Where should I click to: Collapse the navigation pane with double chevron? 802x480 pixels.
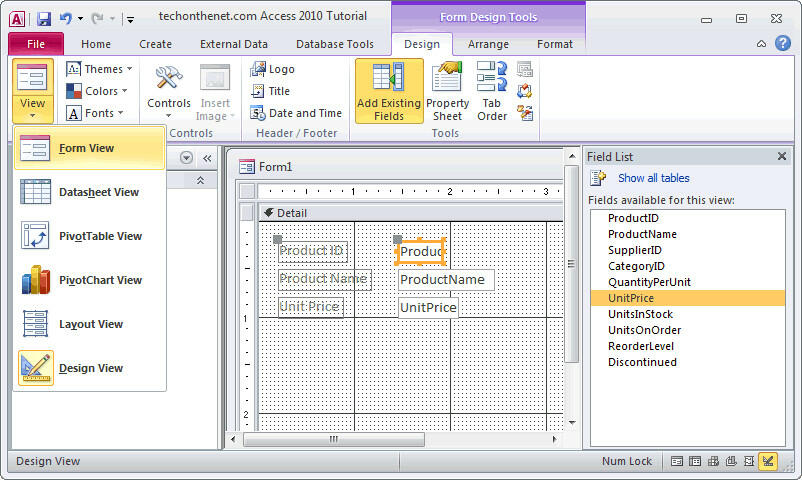click(207, 158)
